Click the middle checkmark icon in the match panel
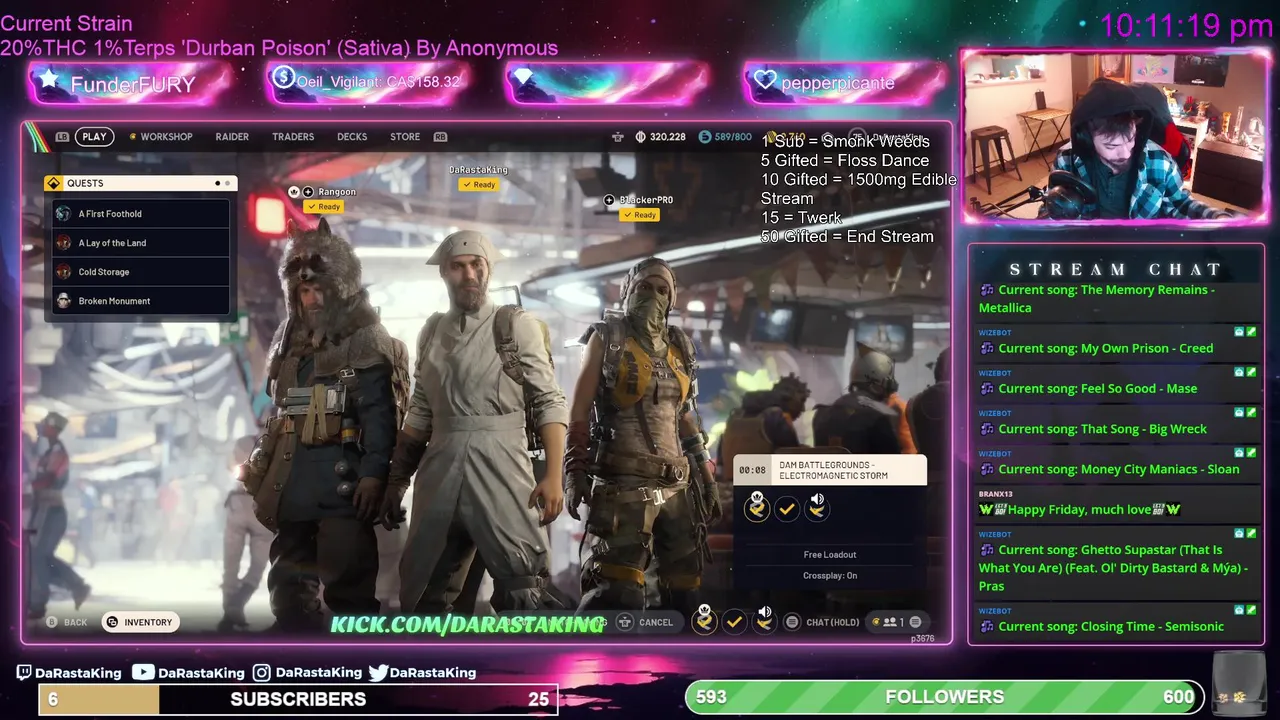 coord(787,509)
